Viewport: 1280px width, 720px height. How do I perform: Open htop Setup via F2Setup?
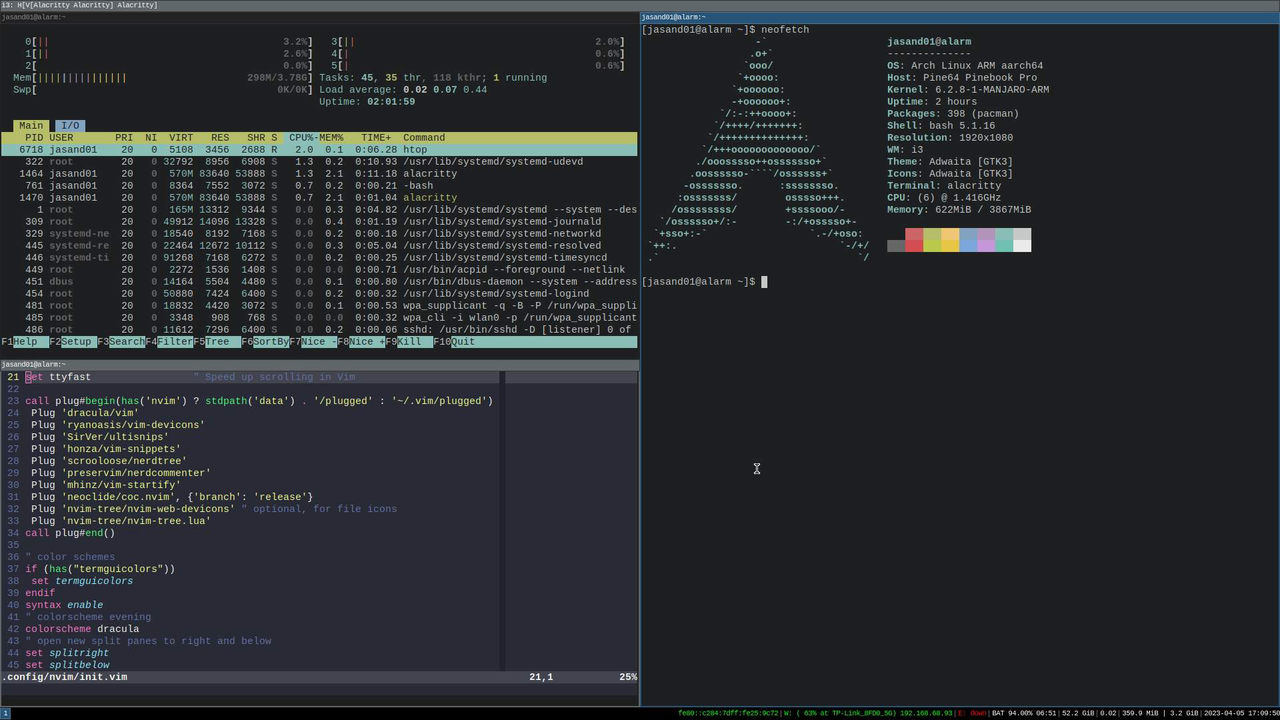(x=70, y=341)
